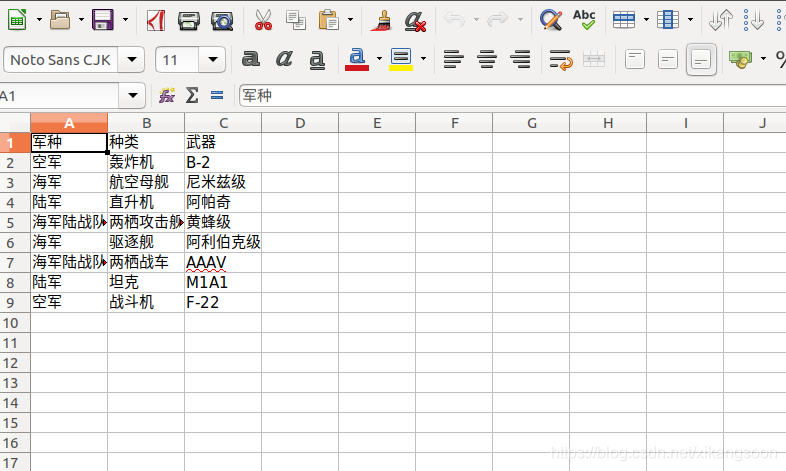Toggle Italic formatting
786x471 pixels.
click(x=284, y=59)
